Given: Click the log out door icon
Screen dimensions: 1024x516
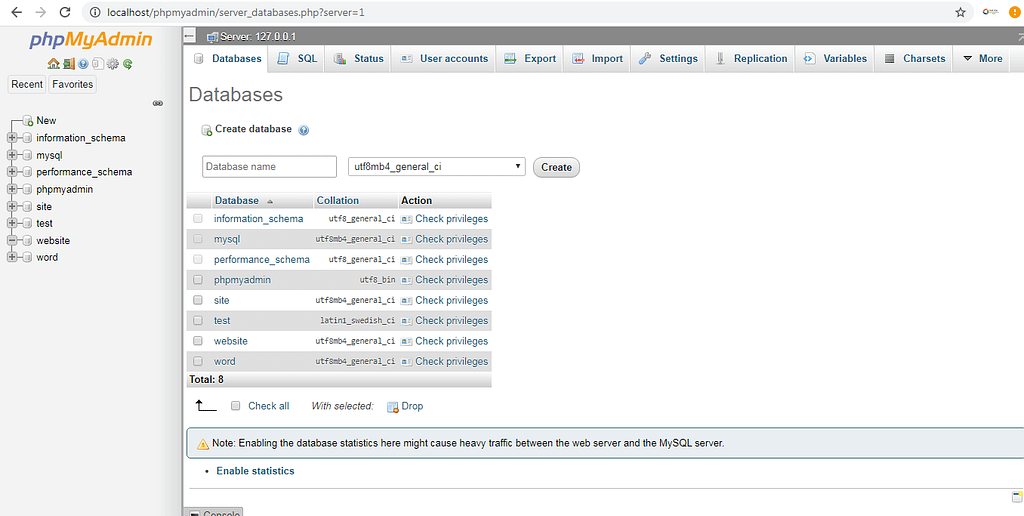Looking at the screenshot, I should tap(69, 64).
